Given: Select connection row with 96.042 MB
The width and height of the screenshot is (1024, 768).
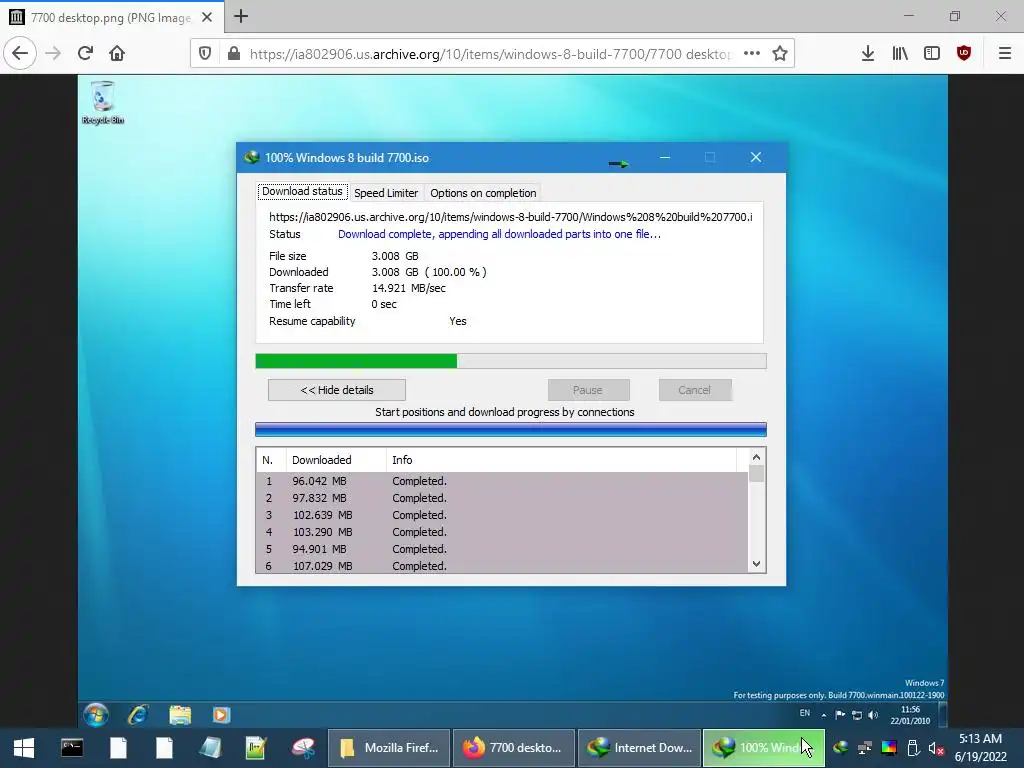Looking at the screenshot, I should click(x=502, y=481).
